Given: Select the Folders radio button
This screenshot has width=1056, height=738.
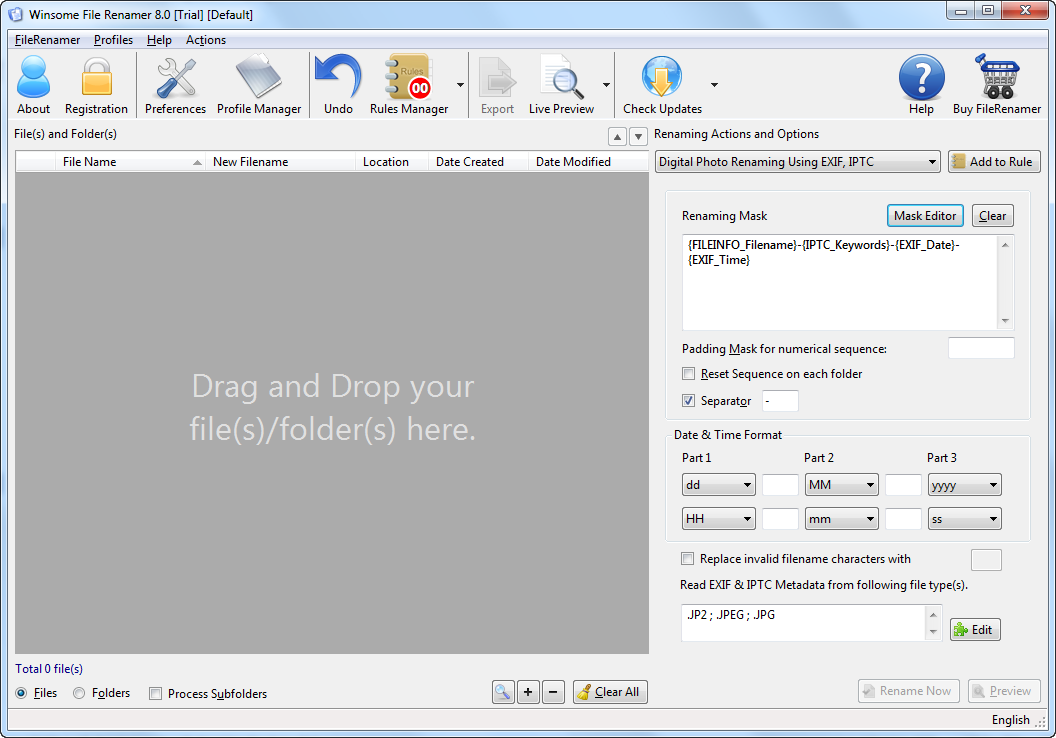Looking at the screenshot, I should tap(79, 693).
